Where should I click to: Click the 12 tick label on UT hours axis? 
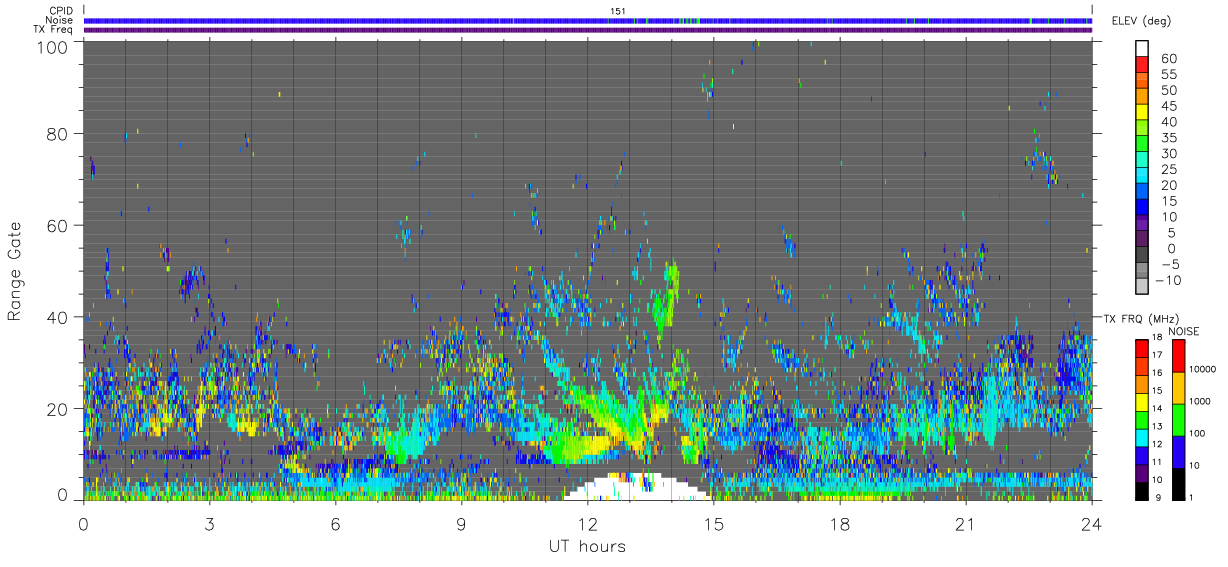588,524
